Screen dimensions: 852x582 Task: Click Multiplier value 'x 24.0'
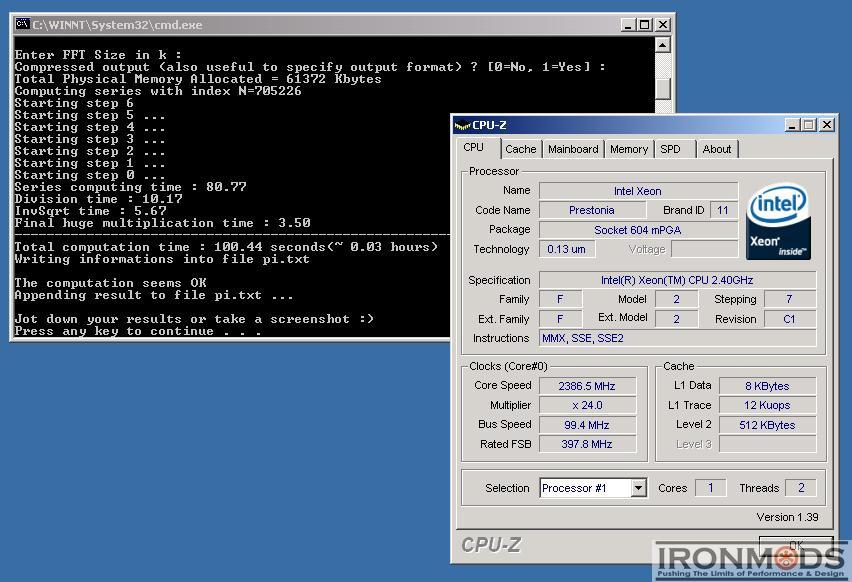(x=587, y=405)
